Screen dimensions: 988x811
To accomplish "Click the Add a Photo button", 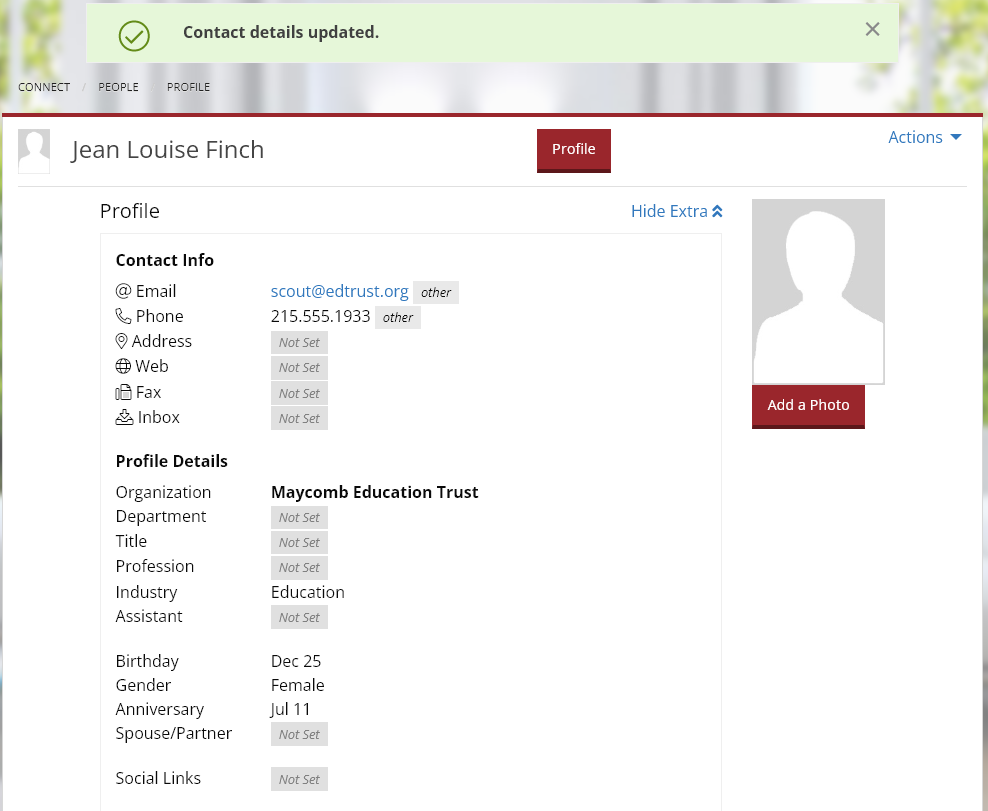I will point(808,405).
